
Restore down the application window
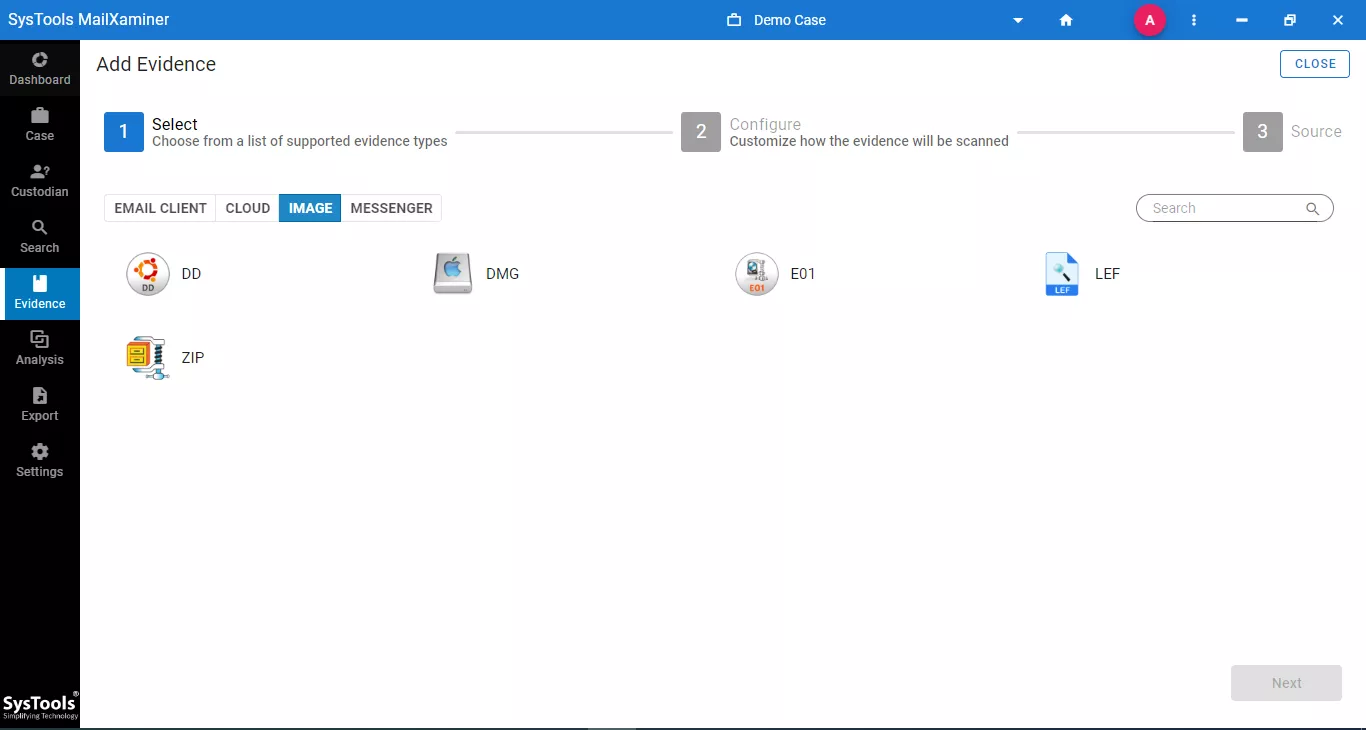tap(1290, 20)
